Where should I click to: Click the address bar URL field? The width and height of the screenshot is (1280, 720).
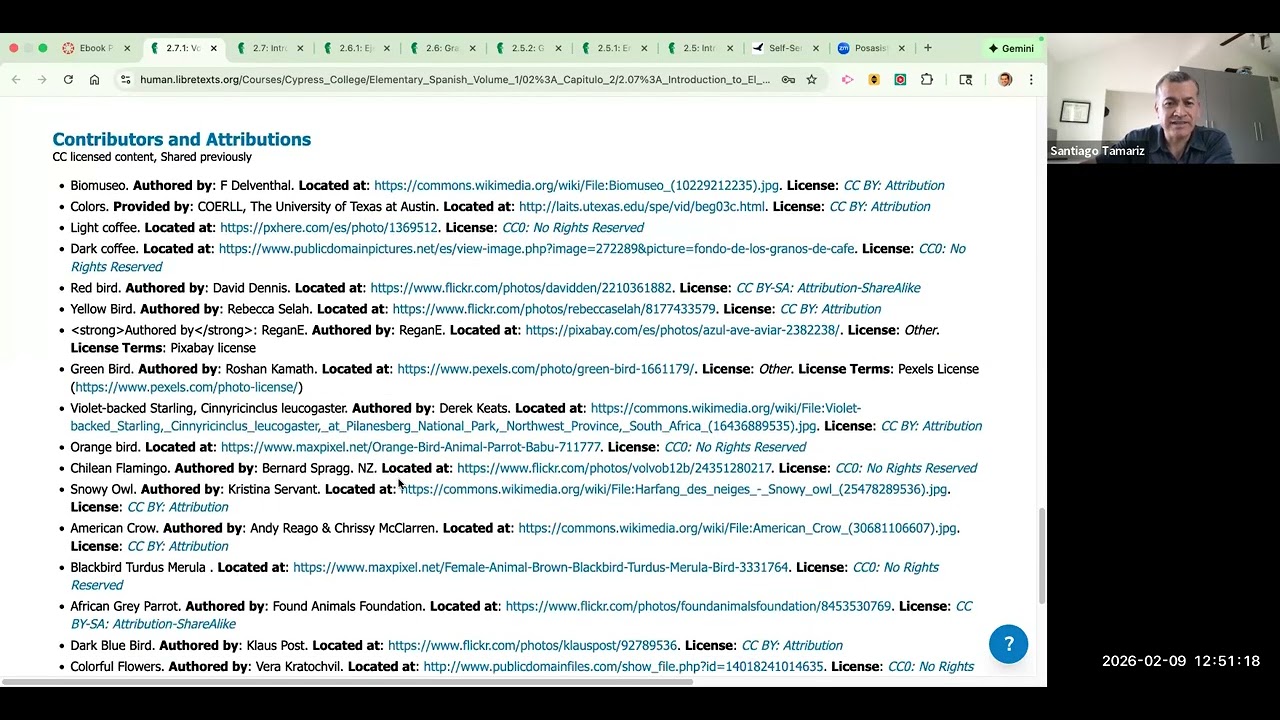coord(455,80)
